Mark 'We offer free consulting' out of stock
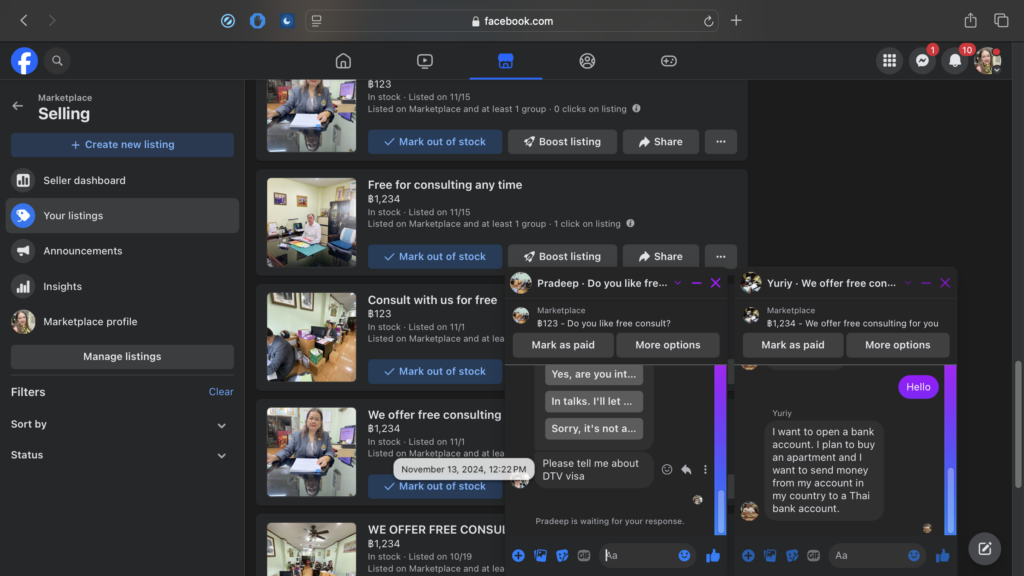Image resolution: width=1024 pixels, height=576 pixels. pyautogui.click(x=435, y=486)
